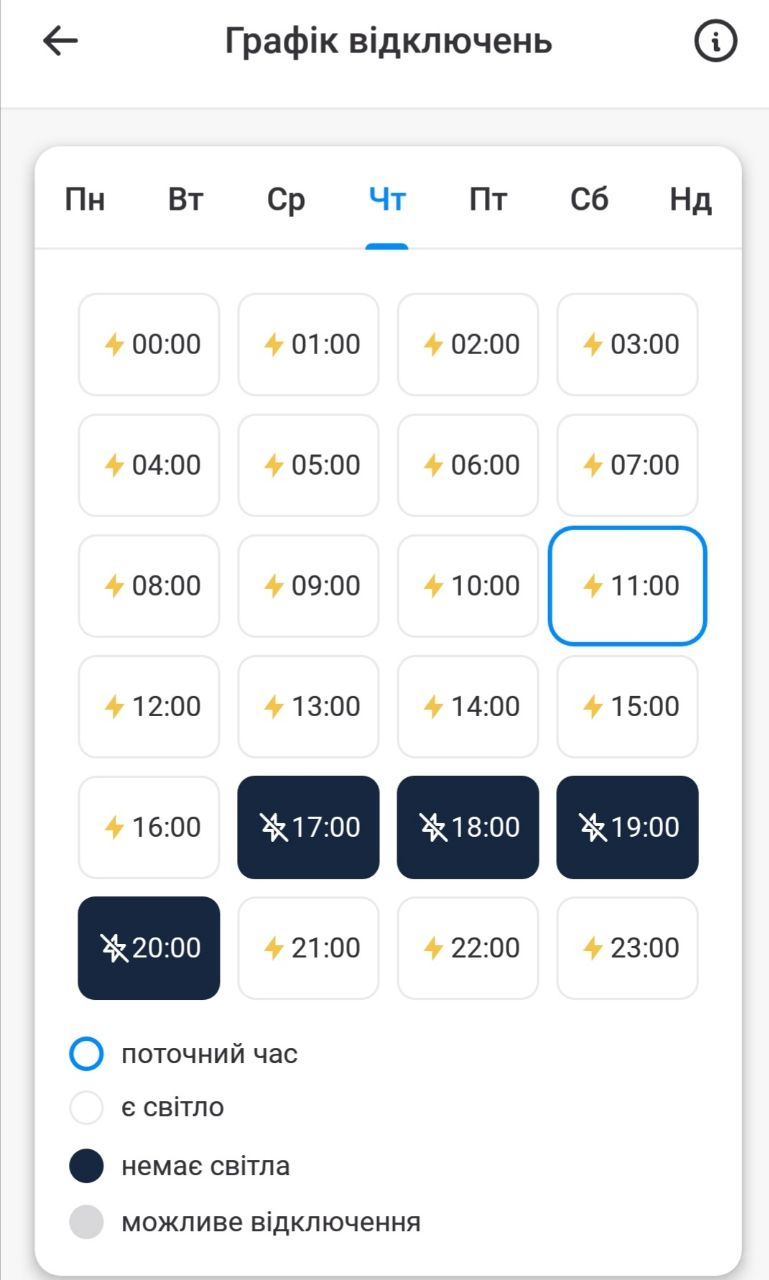The height and width of the screenshot is (1280, 769).
Task: Click the crossed lightning icon at 19:00
Action: pos(593,827)
